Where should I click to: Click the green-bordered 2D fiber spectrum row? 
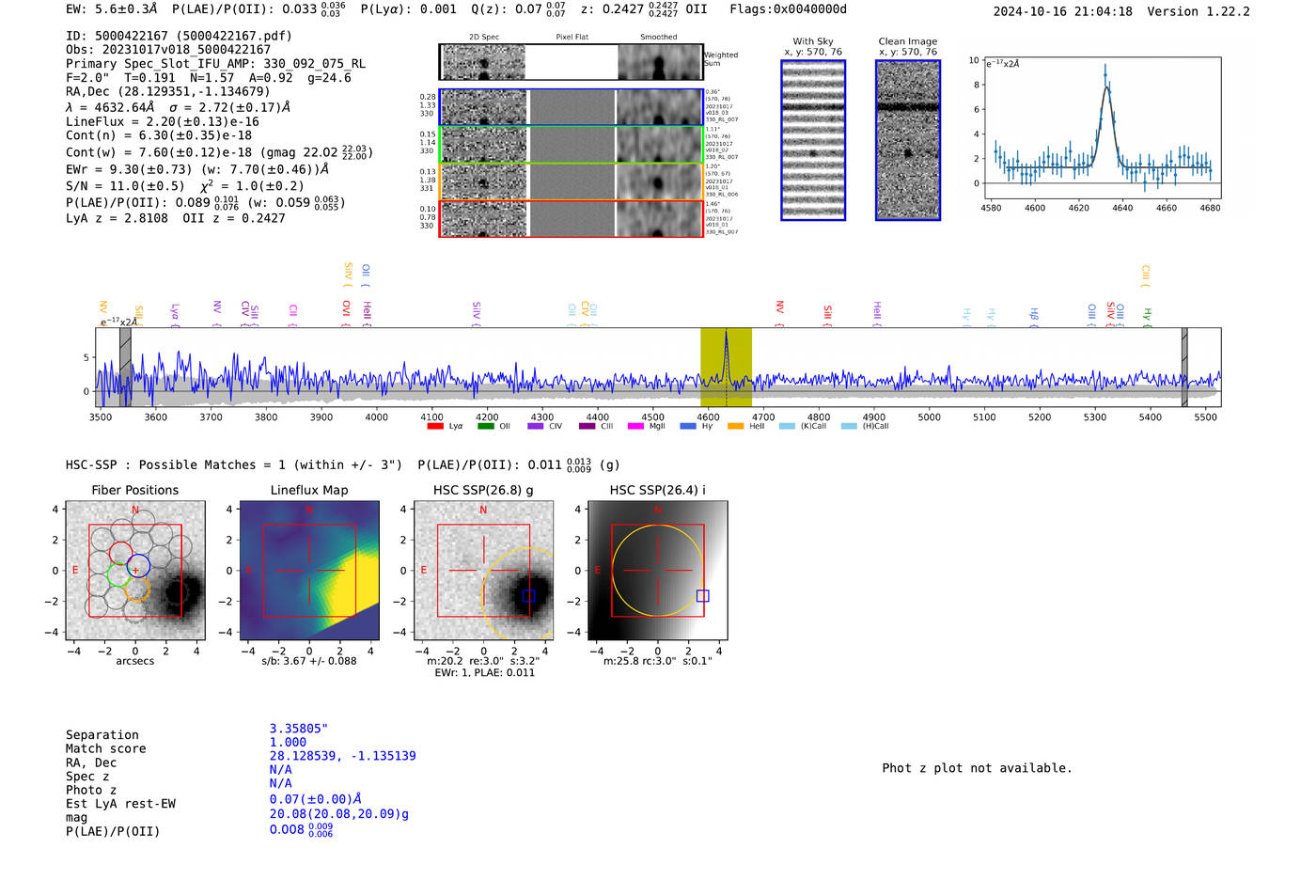(571, 145)
